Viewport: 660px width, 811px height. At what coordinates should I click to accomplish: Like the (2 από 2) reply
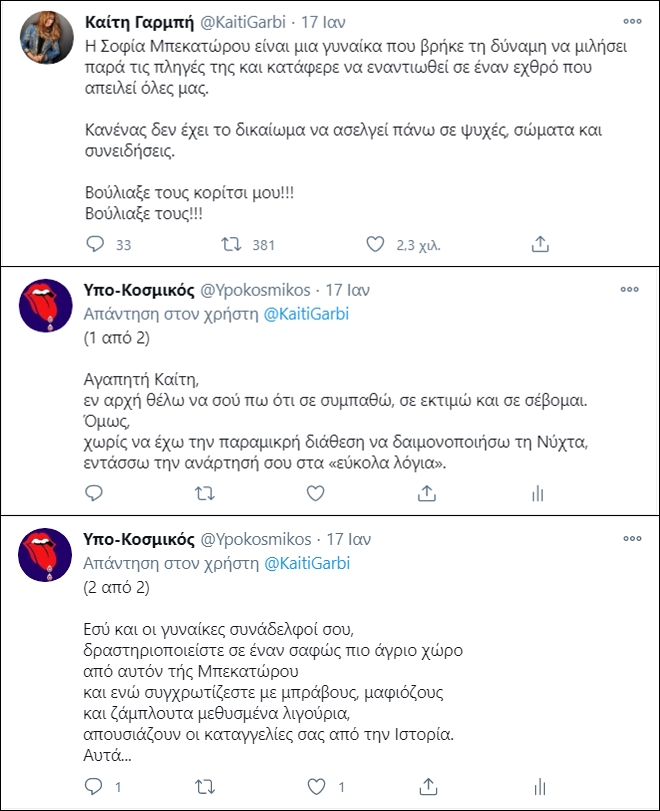[315, 785]
